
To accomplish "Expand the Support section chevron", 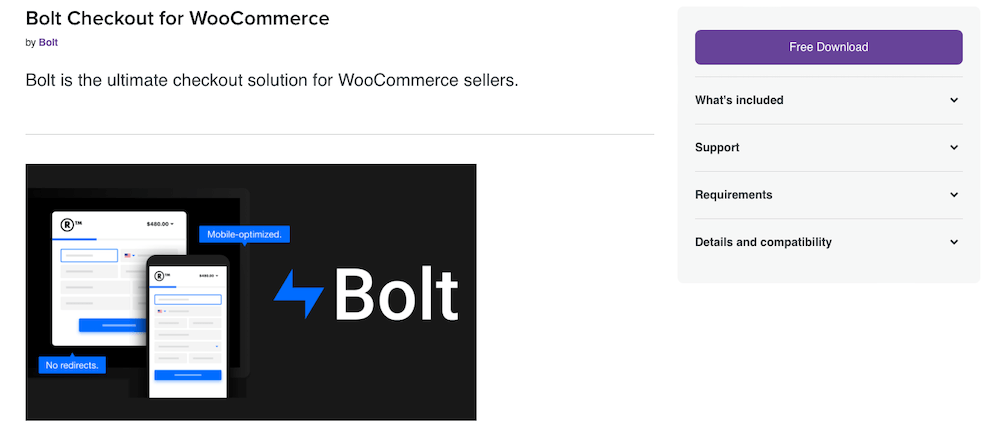I will pyautogui.click(x=953, y=148).
